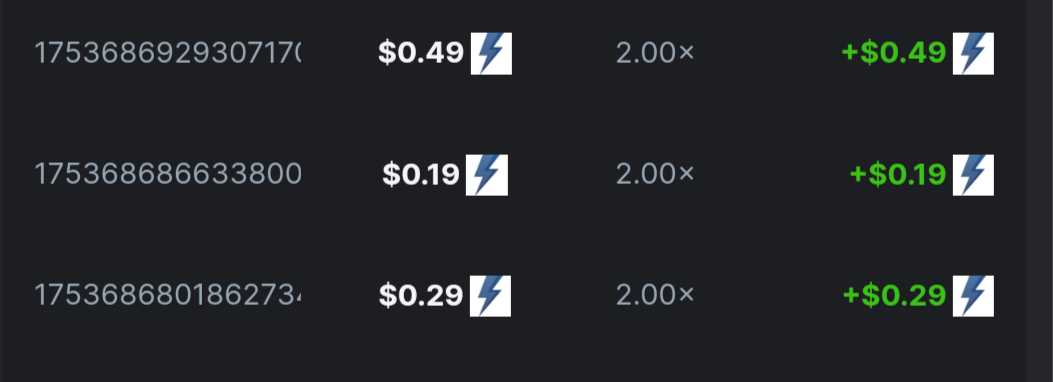This screenshot has width=1053, height=382.
Task: Click the 2.00× multiplier in the $0.29 row
Action: tap(655, 295)
